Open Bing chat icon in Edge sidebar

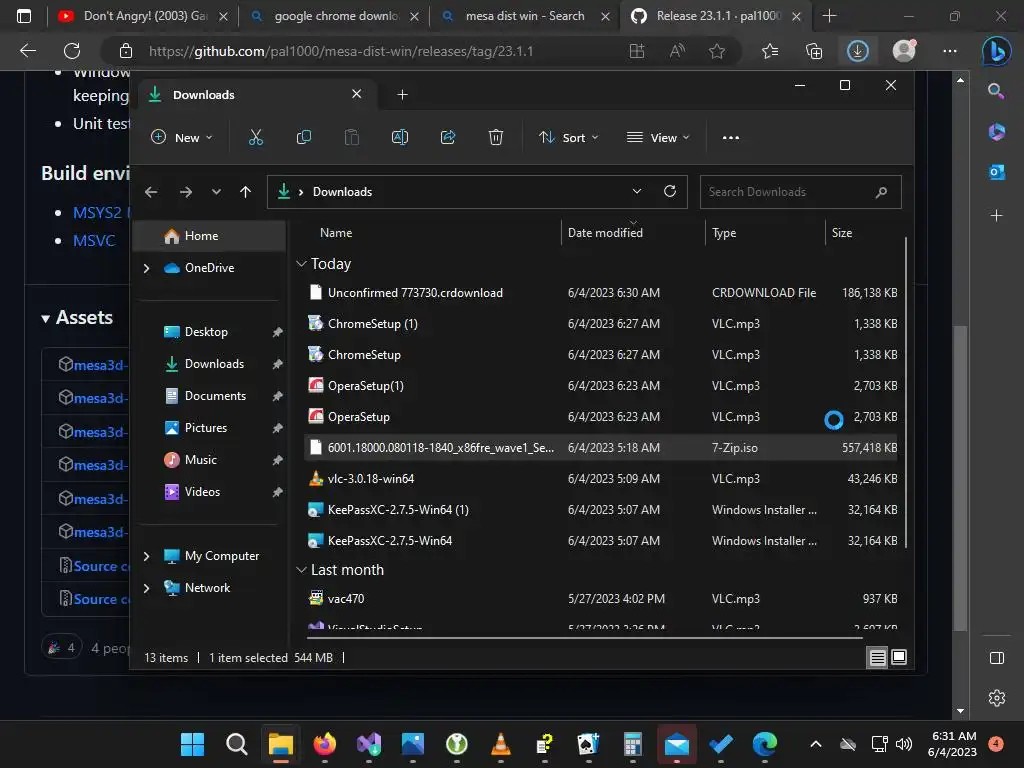[997, 51]
